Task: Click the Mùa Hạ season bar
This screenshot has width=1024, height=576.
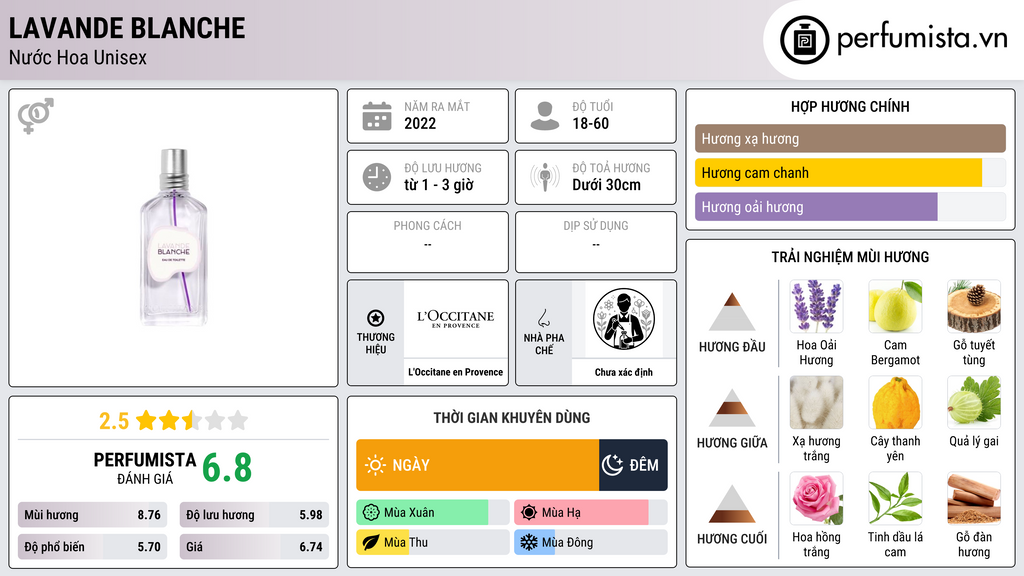Action: [x=590, y=512]
